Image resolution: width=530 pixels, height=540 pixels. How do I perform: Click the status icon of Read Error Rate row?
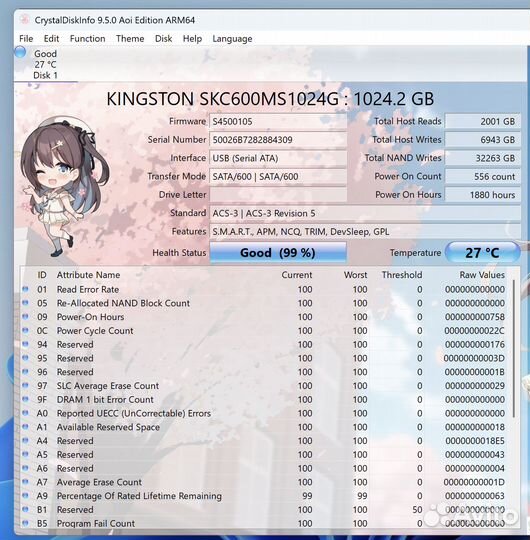tap(25, 289)
